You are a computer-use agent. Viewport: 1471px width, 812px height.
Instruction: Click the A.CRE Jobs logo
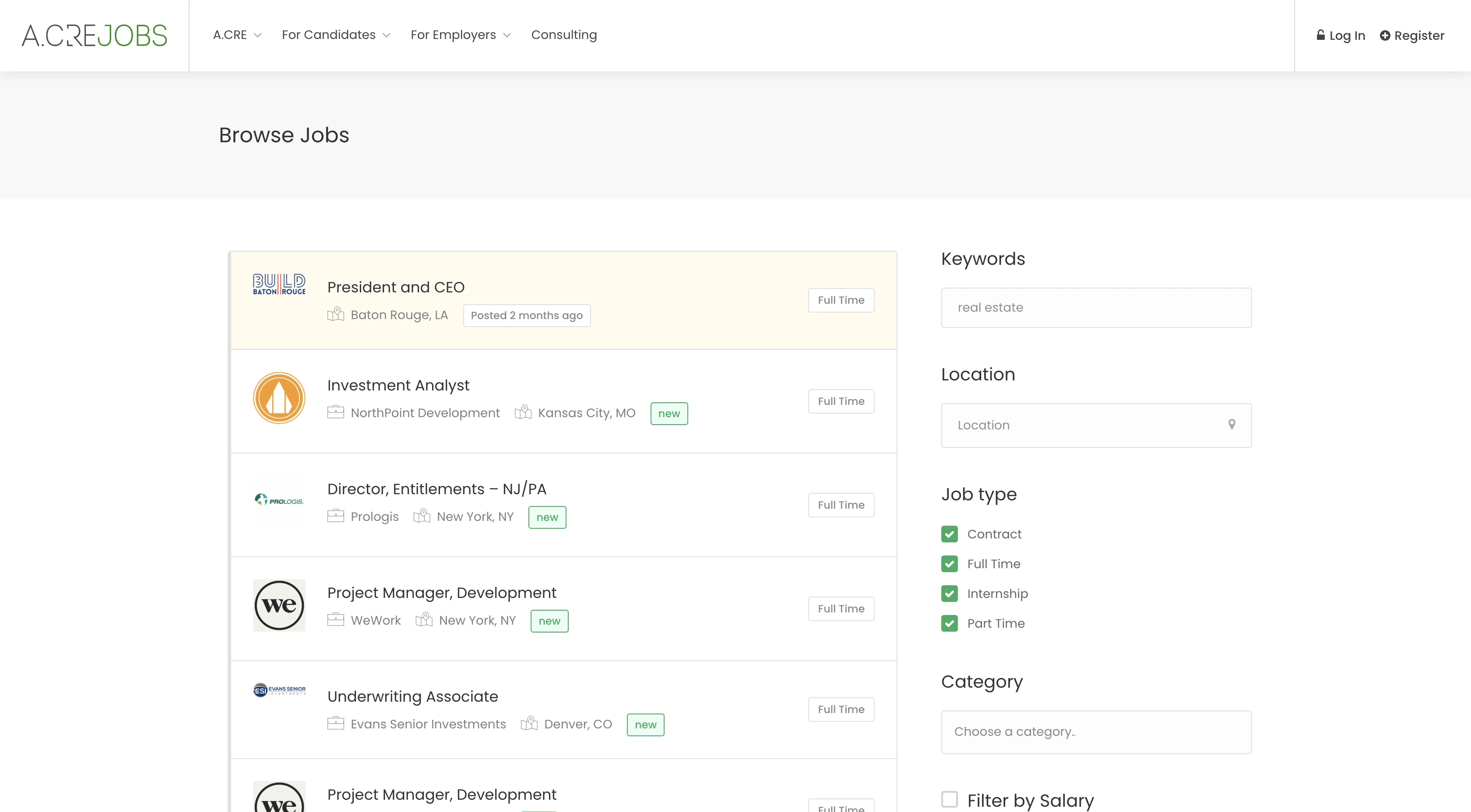click(94, 35)
